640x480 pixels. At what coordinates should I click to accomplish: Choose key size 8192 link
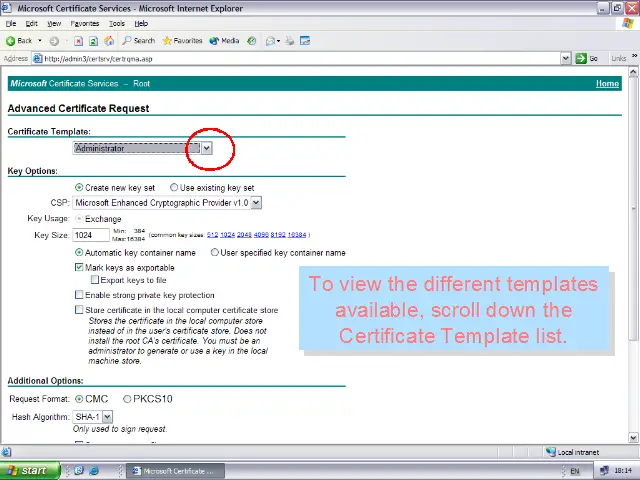pos(278,235)
